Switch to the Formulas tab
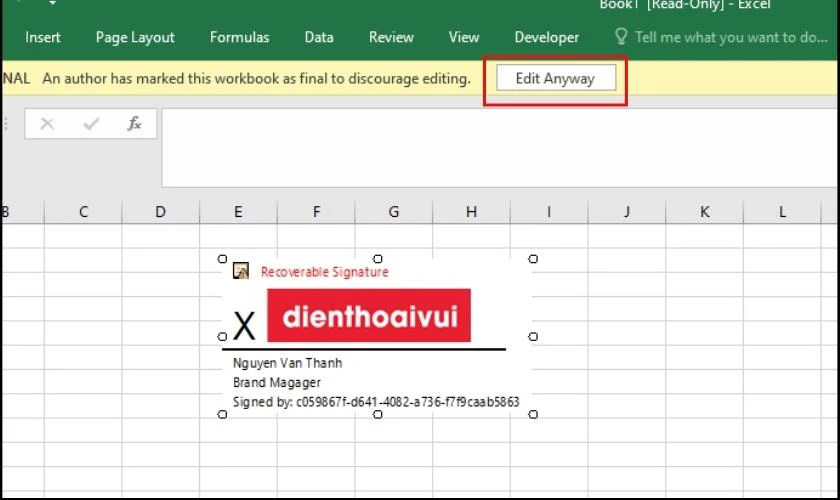 pyautogui.click(x=239, y=38)
